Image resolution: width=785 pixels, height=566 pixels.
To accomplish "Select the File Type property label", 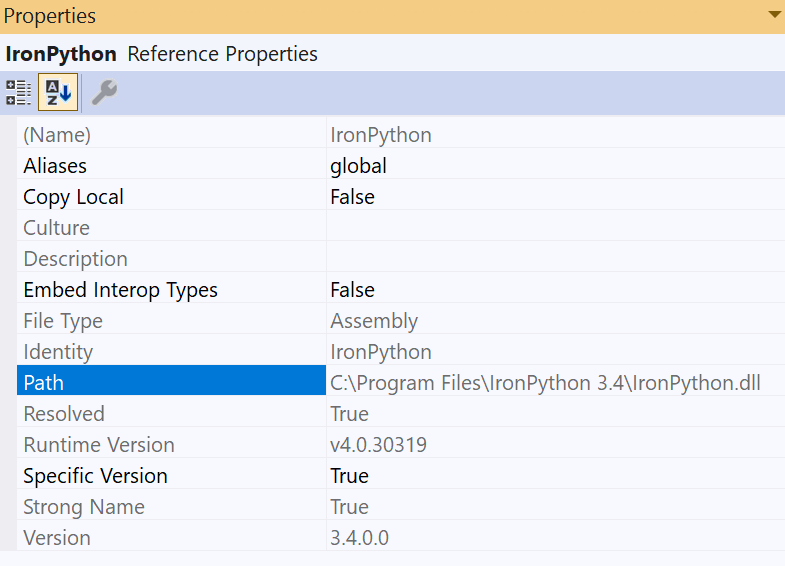I will (x=63, y=321).
